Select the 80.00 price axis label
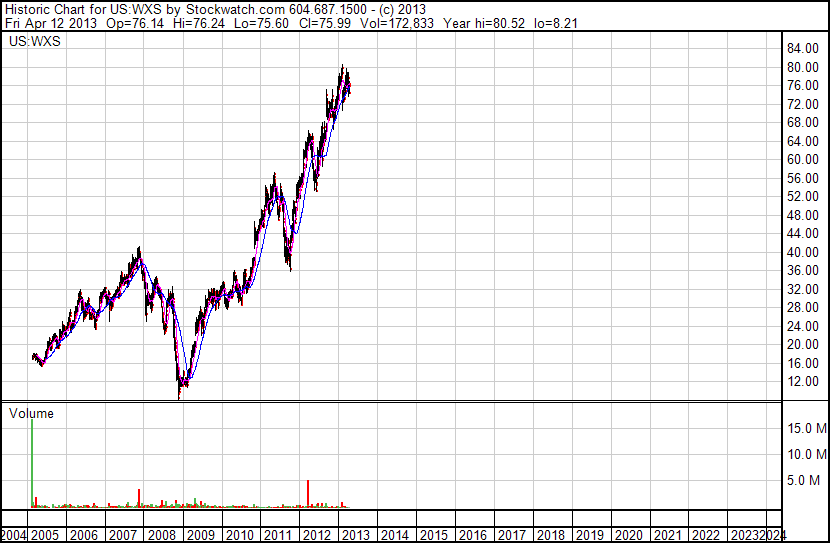This screenshot has height=543, width=830. tap(803, 67)
